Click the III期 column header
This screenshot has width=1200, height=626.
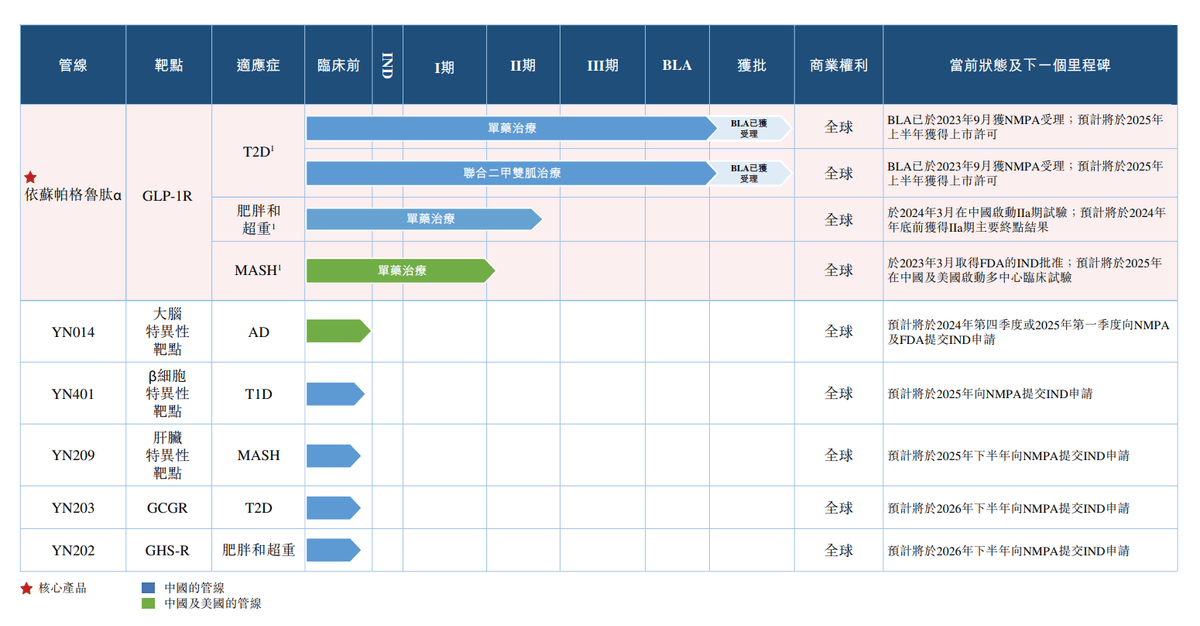click(602, 65)
